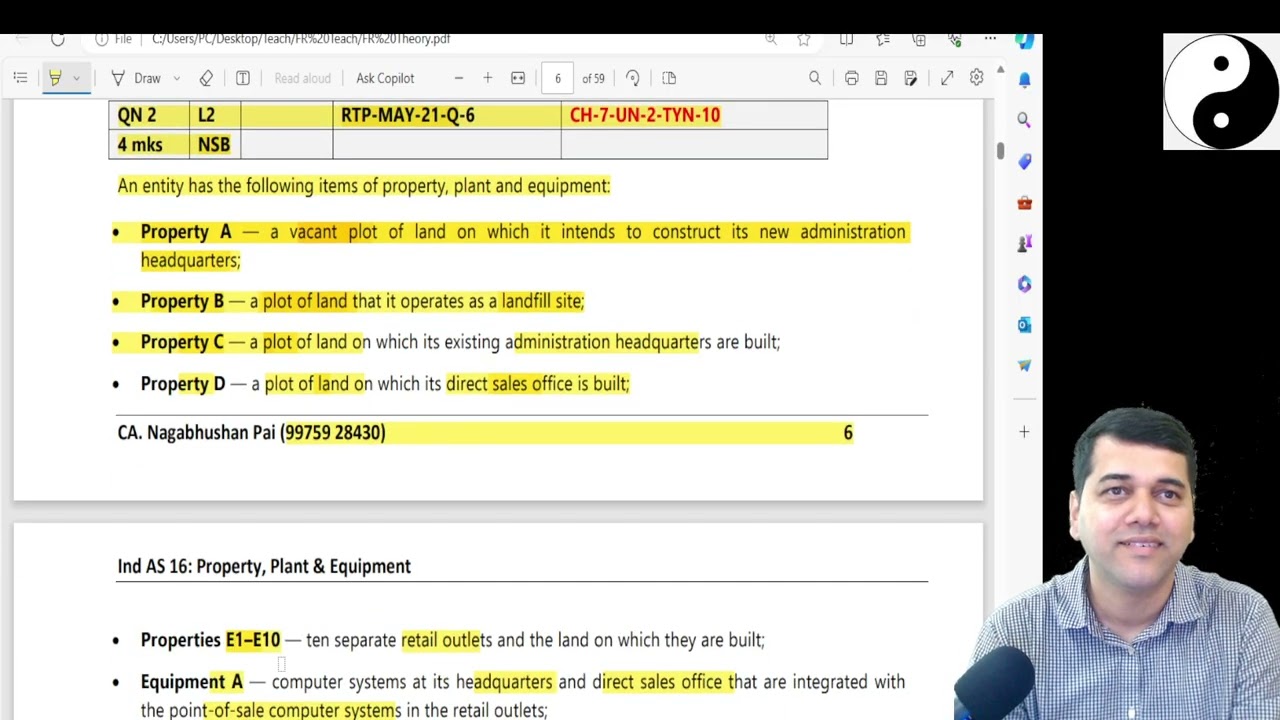Image resolution: width=1280 pixels, height=720 pixels.
Task: Click the 'of 59' page count label
Action: [x=593, y=78]
